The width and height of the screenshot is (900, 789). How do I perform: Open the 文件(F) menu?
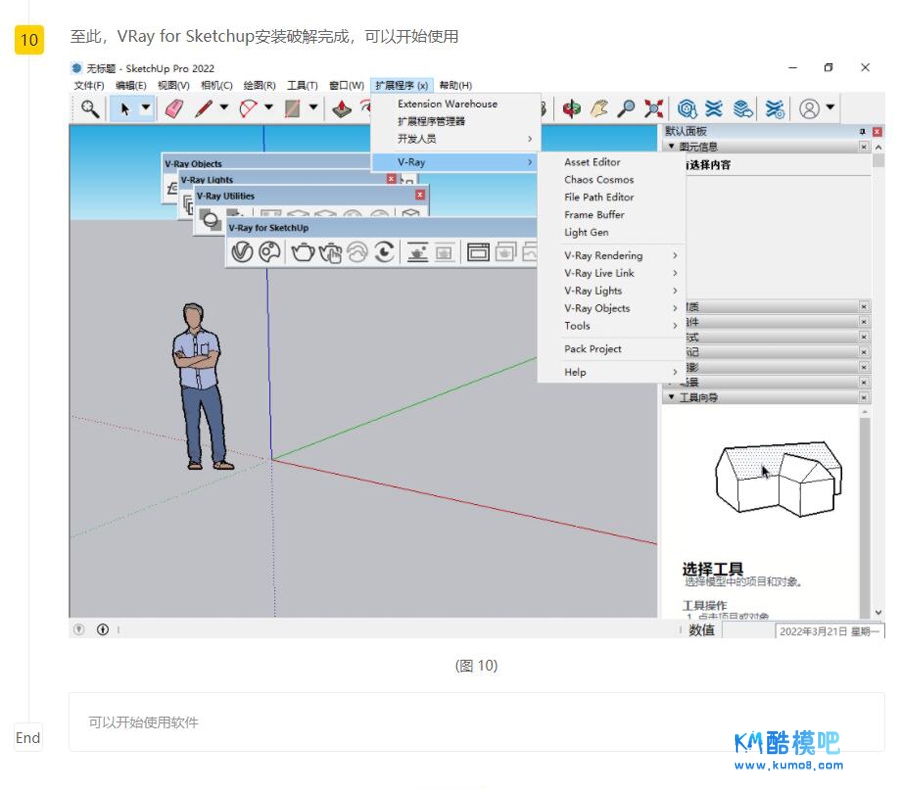click(89, 85)
